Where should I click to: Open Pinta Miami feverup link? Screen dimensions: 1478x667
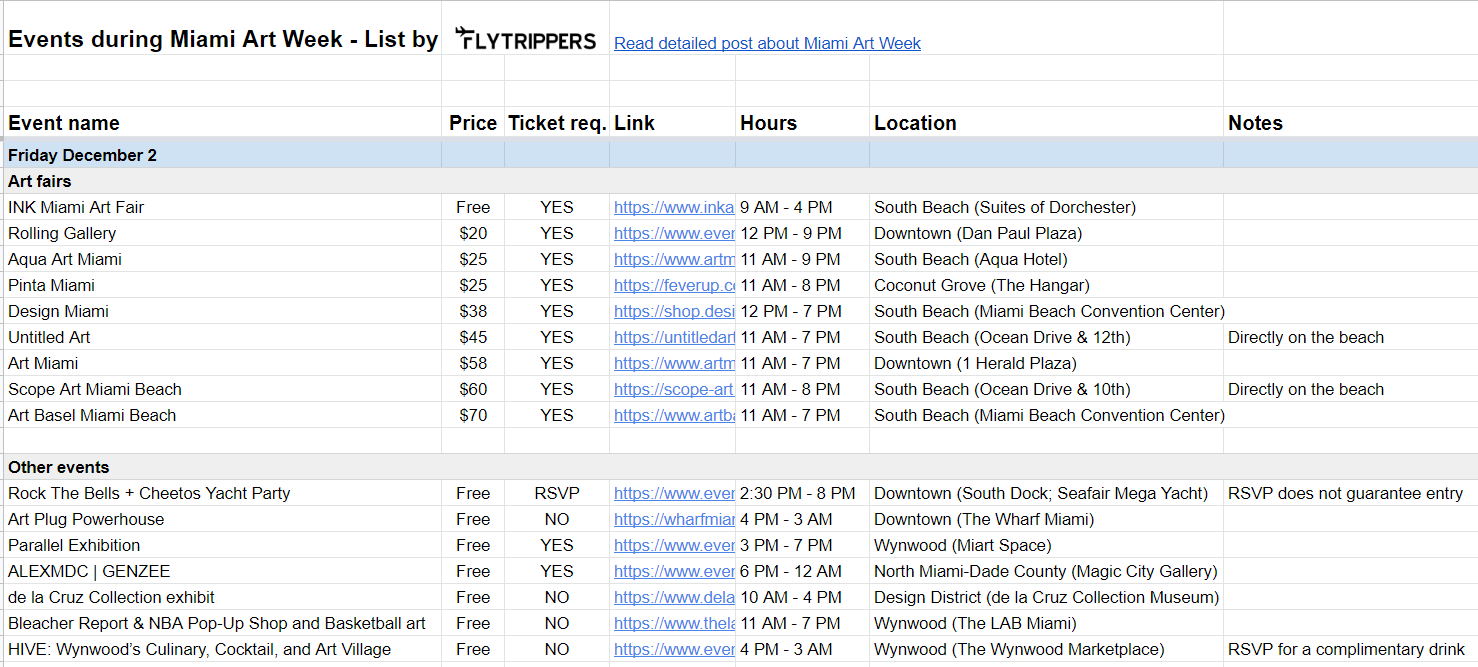coord(674,285)
